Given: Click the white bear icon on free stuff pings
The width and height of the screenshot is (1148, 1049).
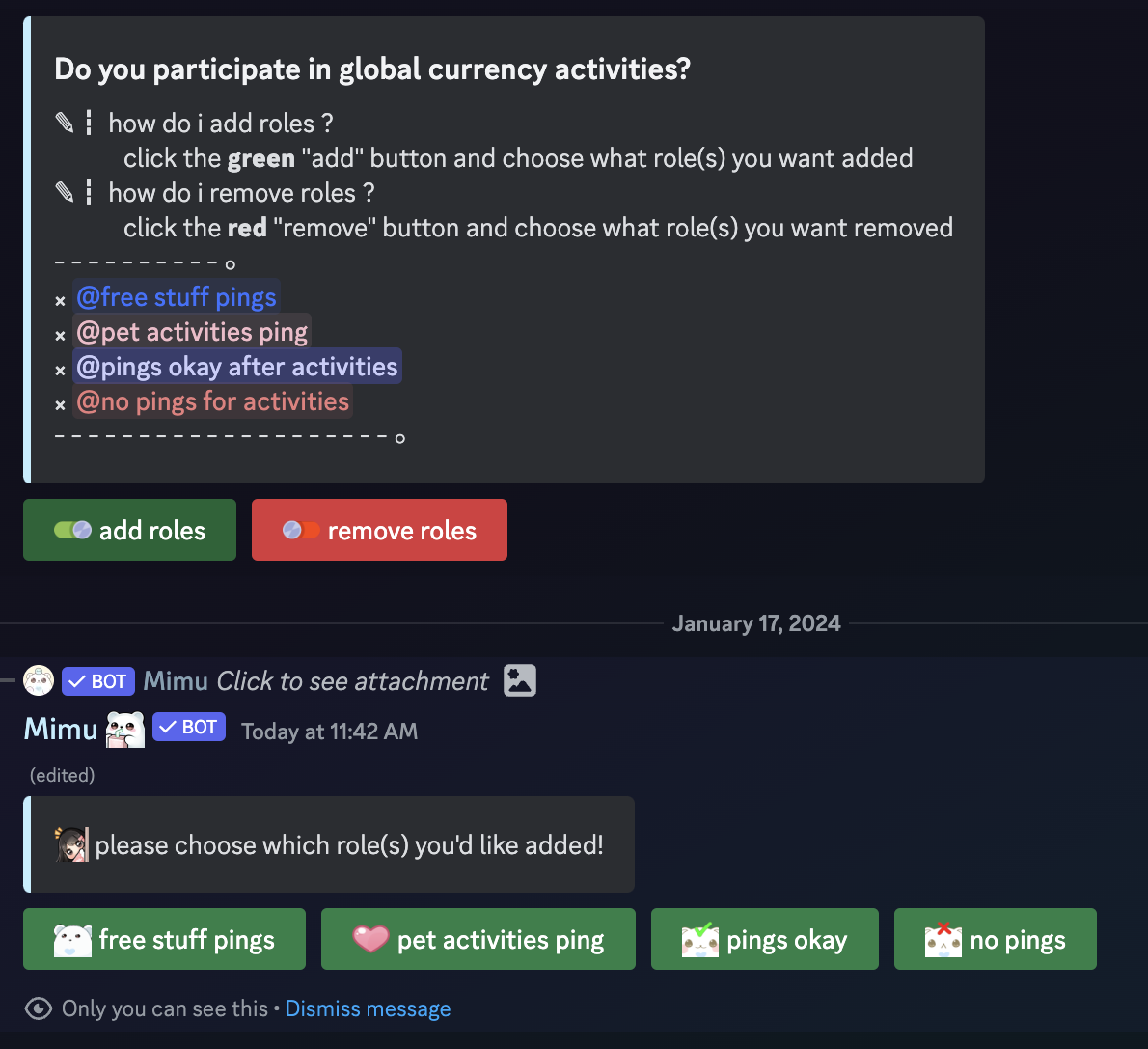Looking at the screenshot, I should click(72, 940).
